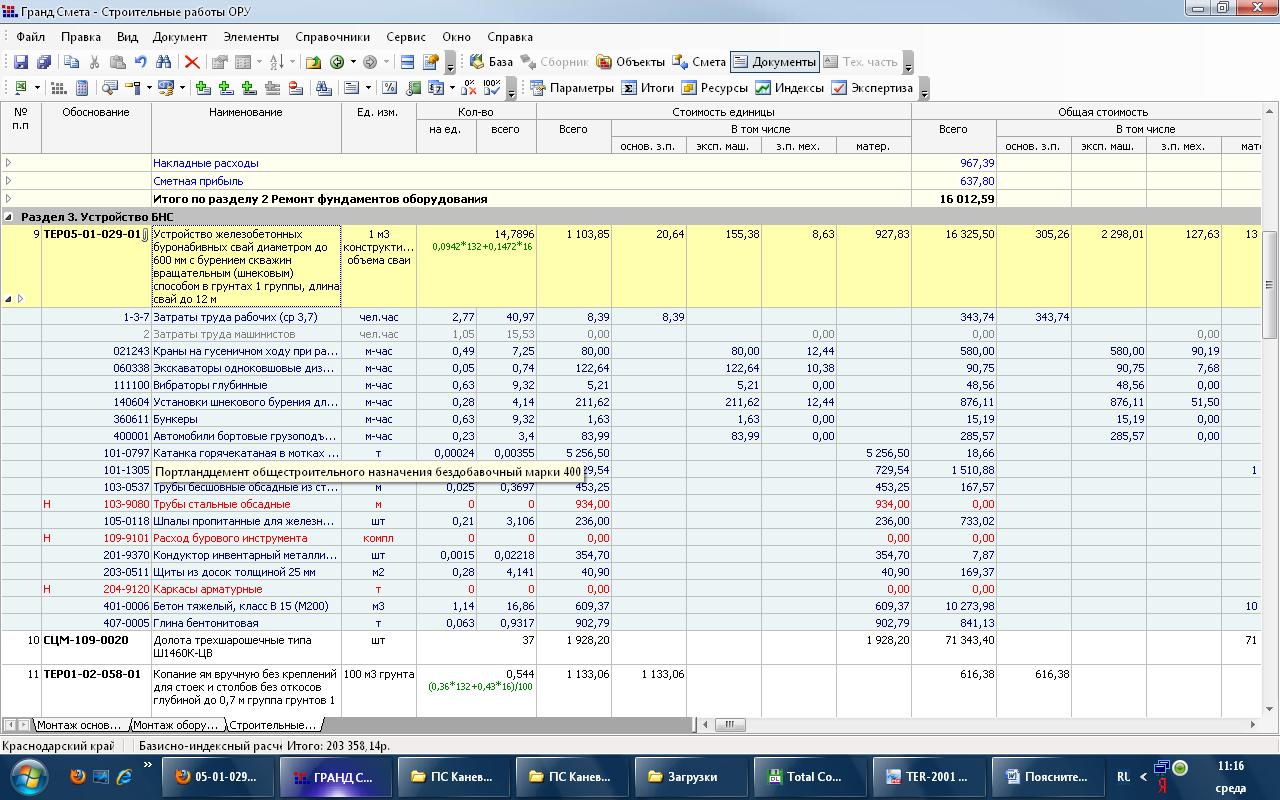
Task: Toggle the 100% completion mark icon
Action: 492,88
